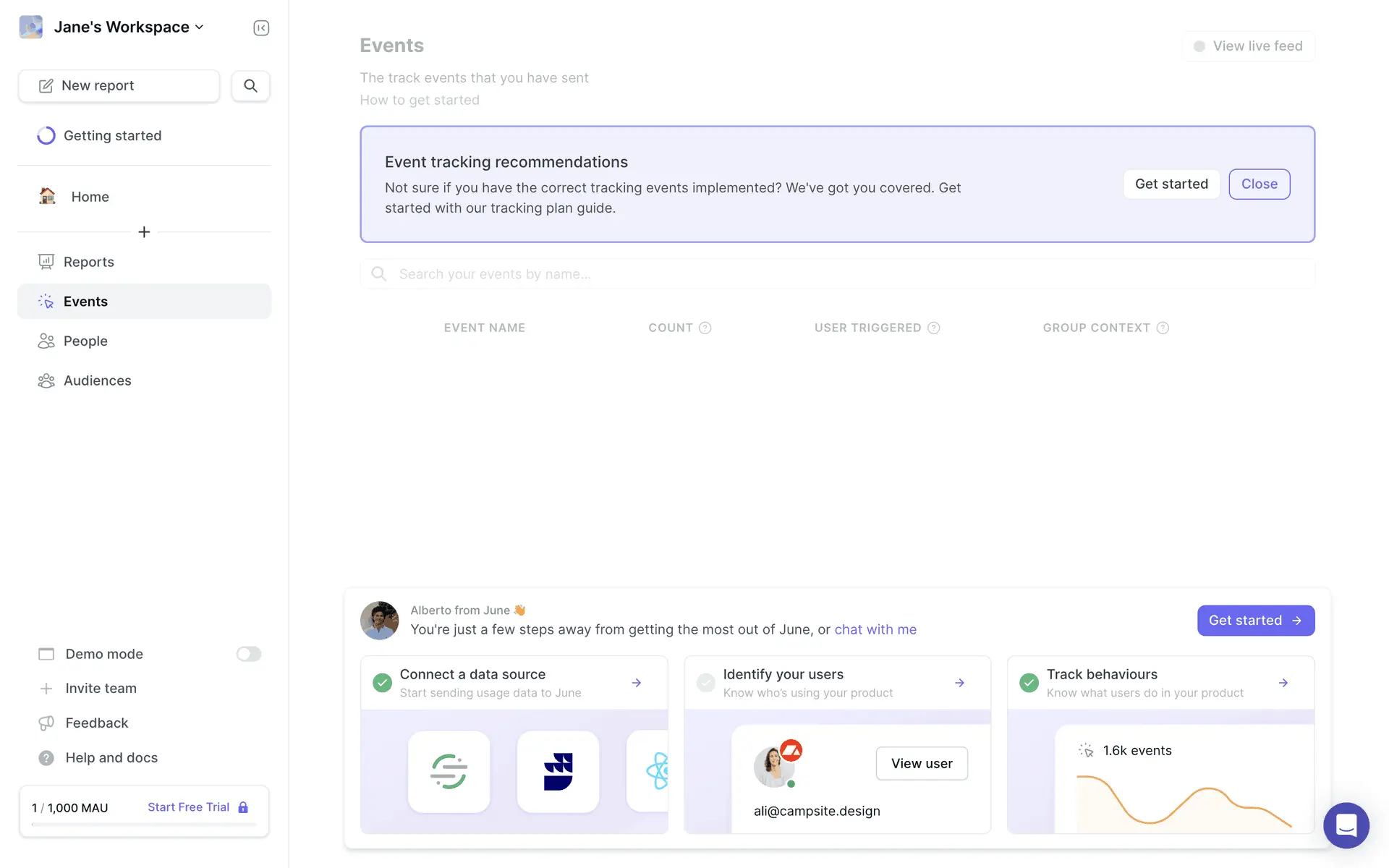Viewport: 1389px width, 868px height.
Task: Click the Connect a data source checkmark
Action: tap(382, 683)
